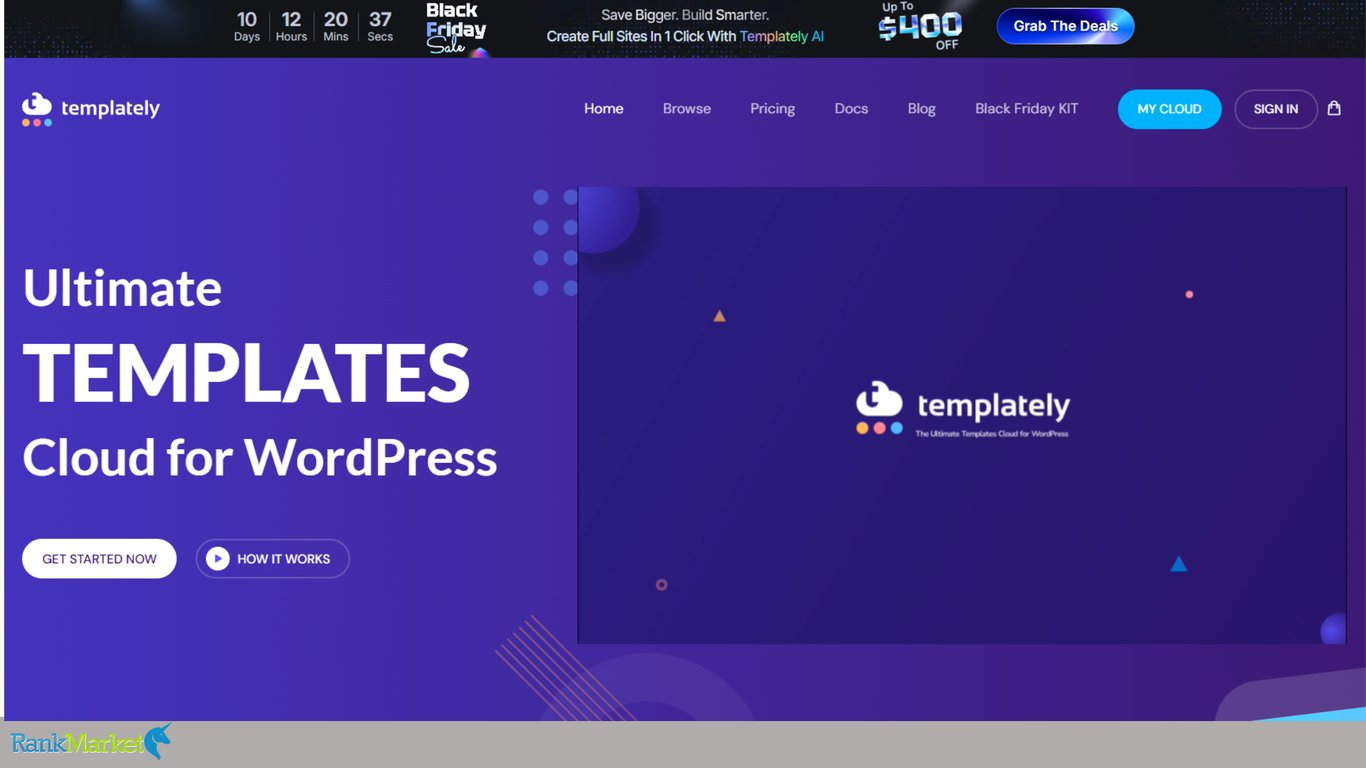Click the countdown Days value
The image size is (1366, 768).
coord(247,20)
